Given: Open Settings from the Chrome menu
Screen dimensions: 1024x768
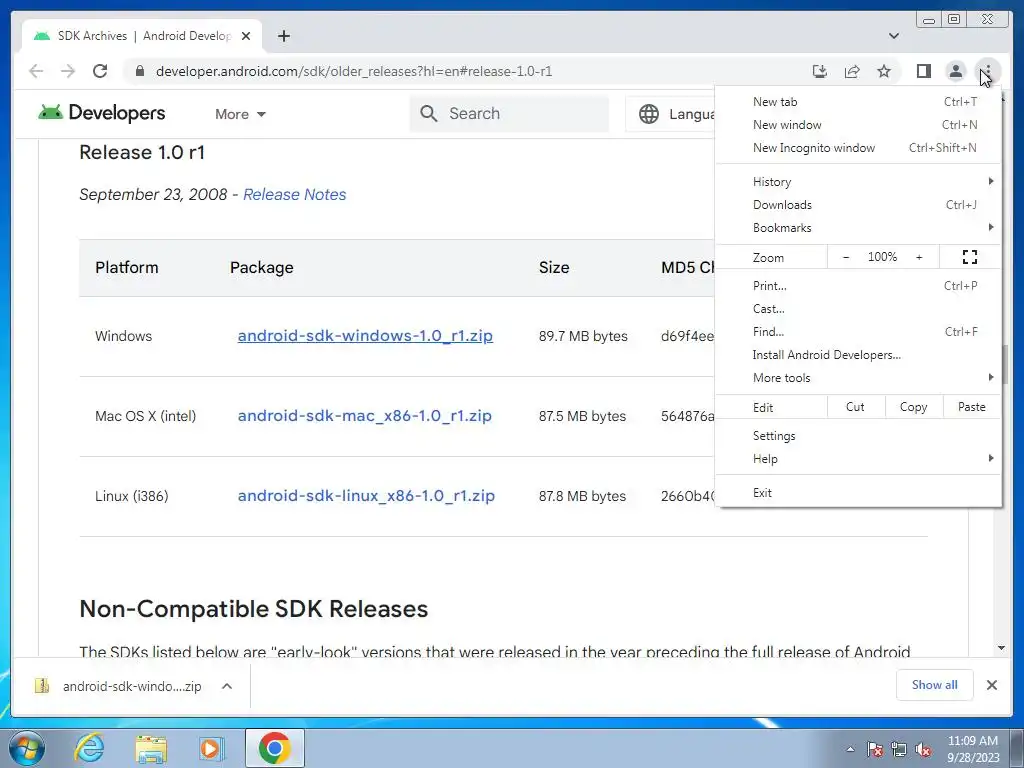Looking at the screenshot, I should pyautogui.click(x=858, y=436).
